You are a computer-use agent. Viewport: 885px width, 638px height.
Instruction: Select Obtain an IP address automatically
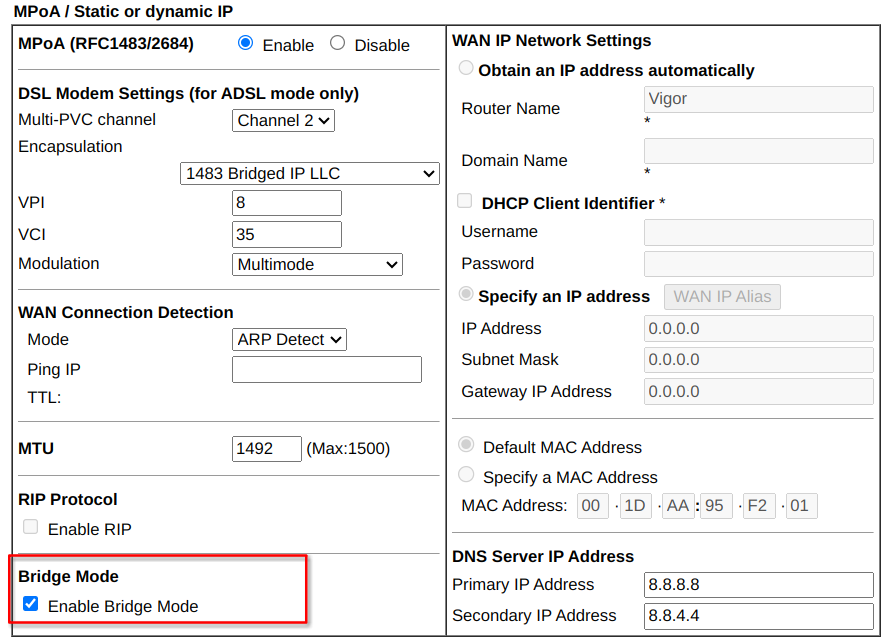(x=466, y=68)
